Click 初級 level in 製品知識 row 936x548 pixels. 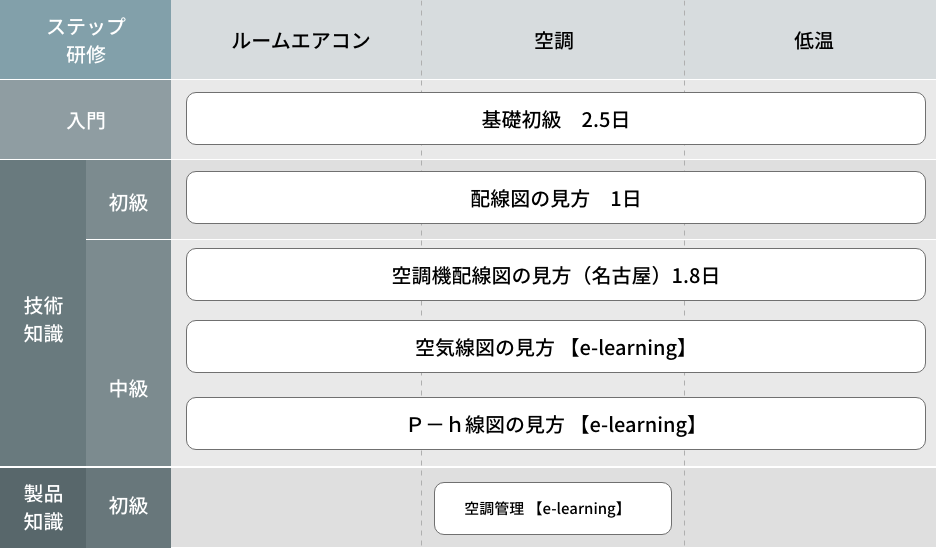[x=128, y=506]
